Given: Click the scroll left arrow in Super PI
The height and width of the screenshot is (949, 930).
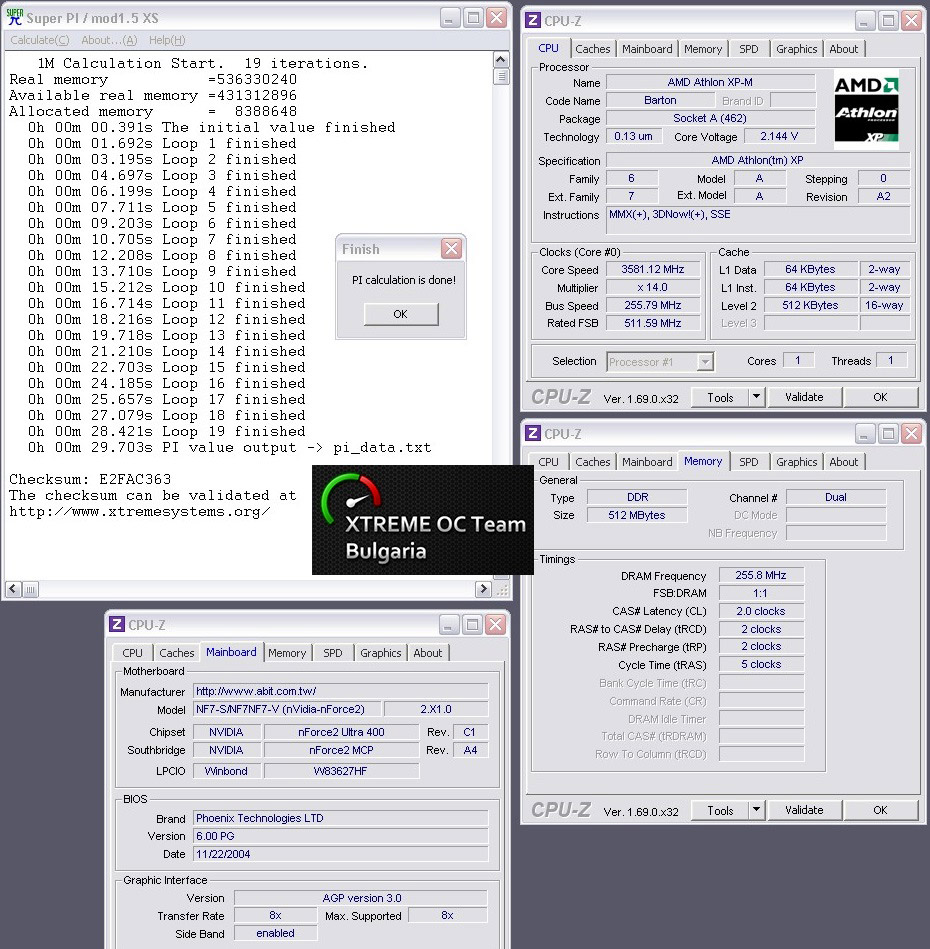Looking at the screenshot, I should click(x=13, y=589).
